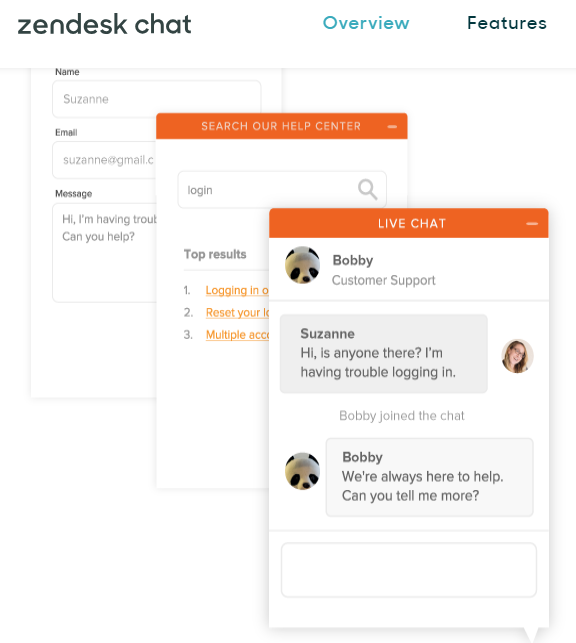Image resolution: width=576 pixels, height=643 pixels.
Task: Click the Message field label
Action: point(73,194)
